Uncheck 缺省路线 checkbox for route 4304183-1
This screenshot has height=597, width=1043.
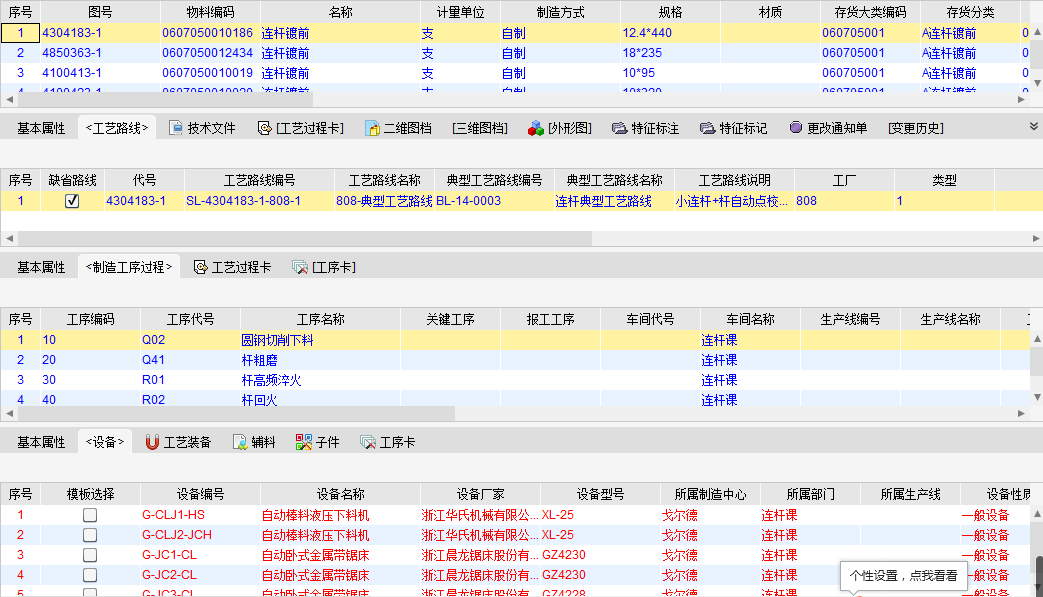point(72,201)
